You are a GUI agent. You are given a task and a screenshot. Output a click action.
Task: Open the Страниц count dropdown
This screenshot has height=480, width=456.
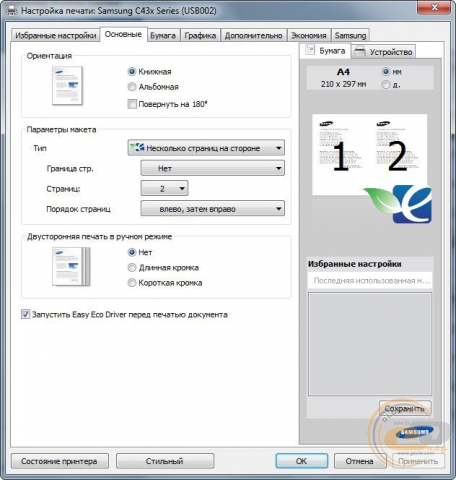(x=164, y=188)
